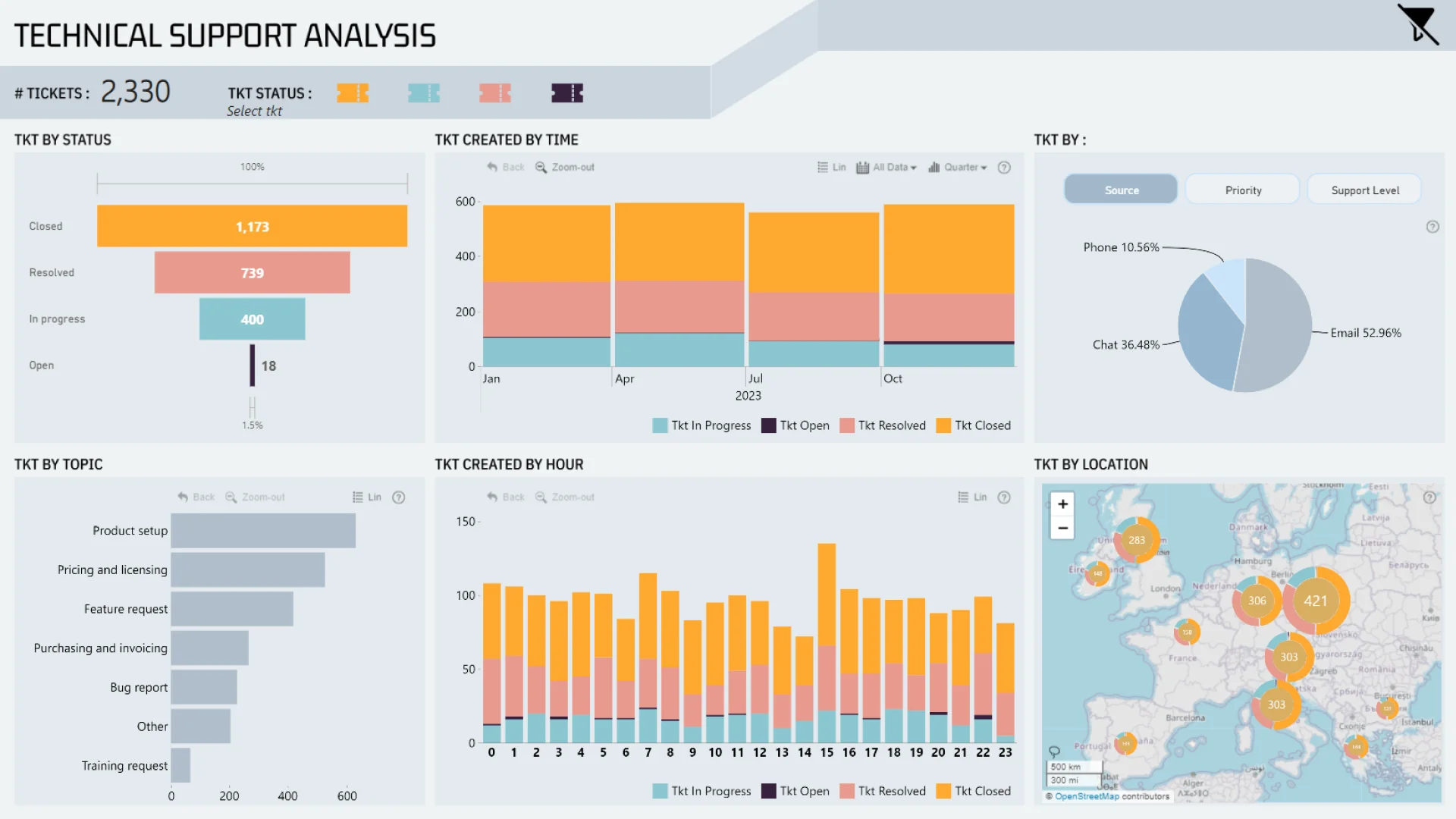
Task: Click Zoom-out in Tkt Created By Hour chart
Action: click(x=565, y=497)
